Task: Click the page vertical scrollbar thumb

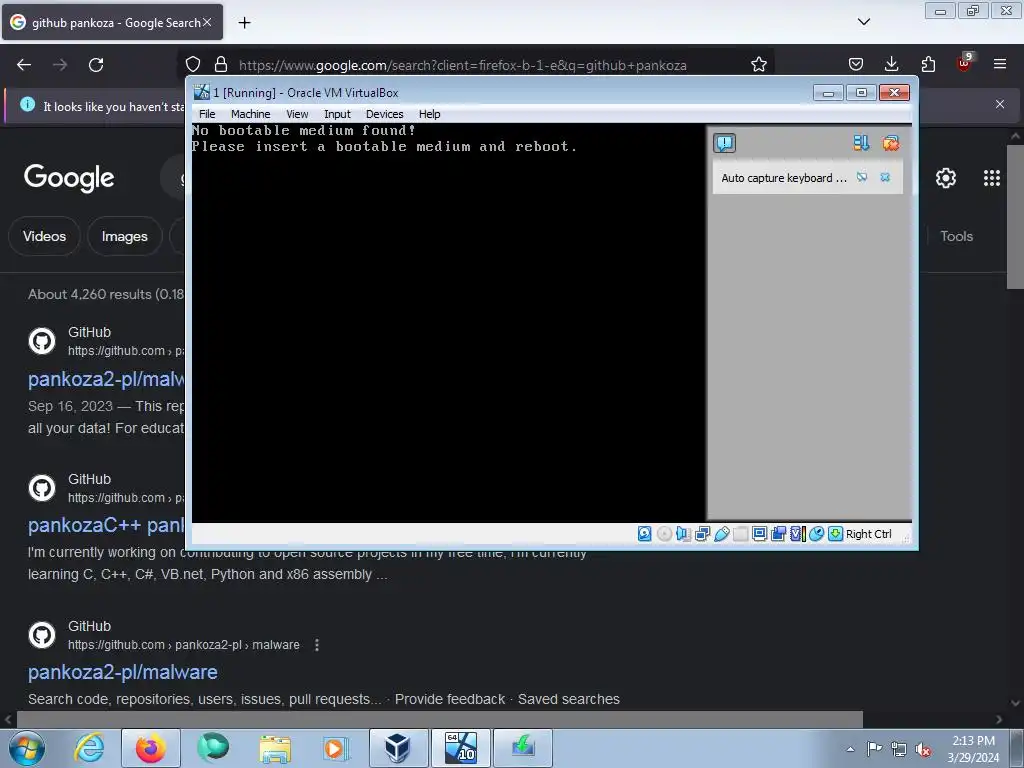Action: [1015, 217]
